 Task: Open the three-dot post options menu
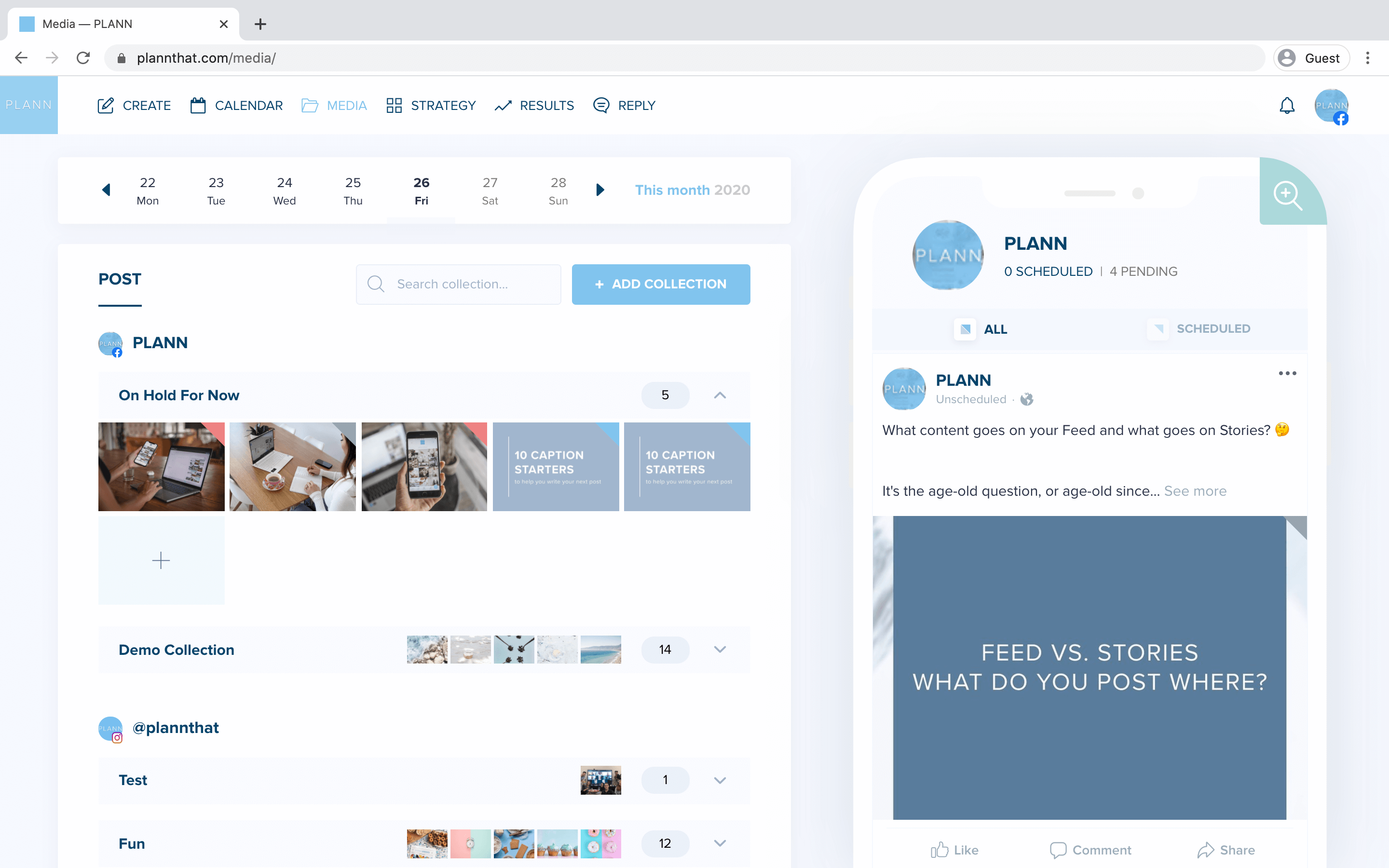[1287, 373]
